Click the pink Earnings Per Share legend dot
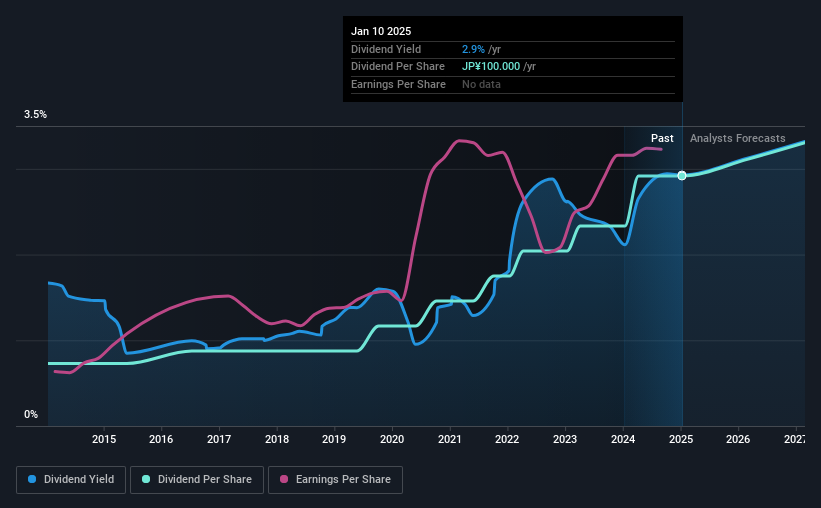821x508 pixels. [284, 479]
